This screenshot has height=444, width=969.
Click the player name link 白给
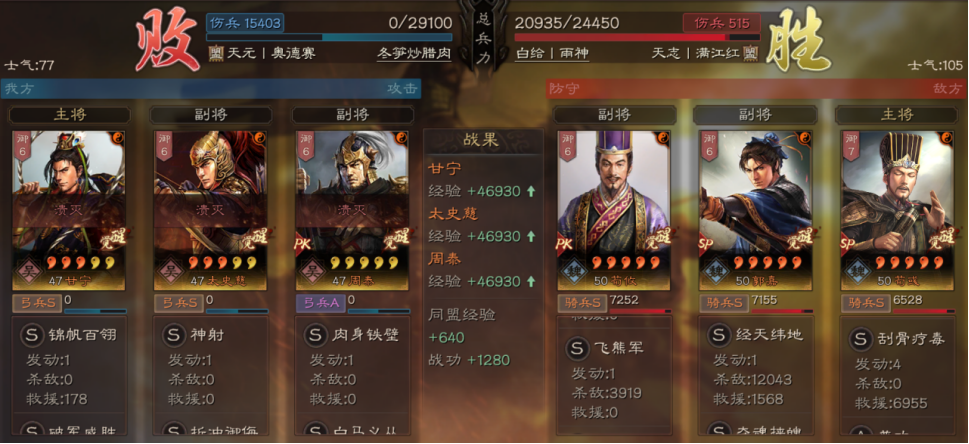(529, 54)
